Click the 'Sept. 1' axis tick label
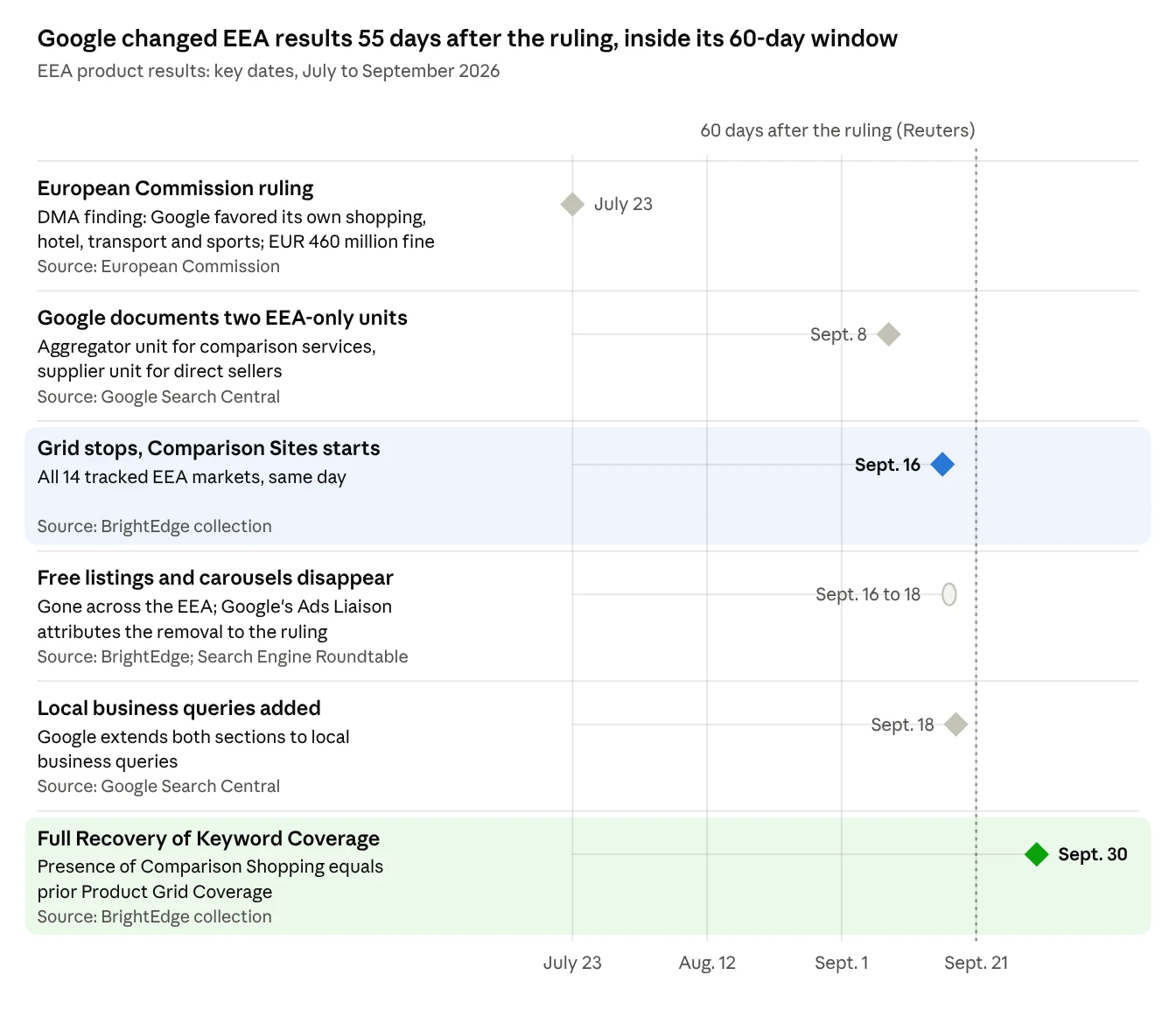This screenshot has width=1176, height=1024. tap(842, 963)
